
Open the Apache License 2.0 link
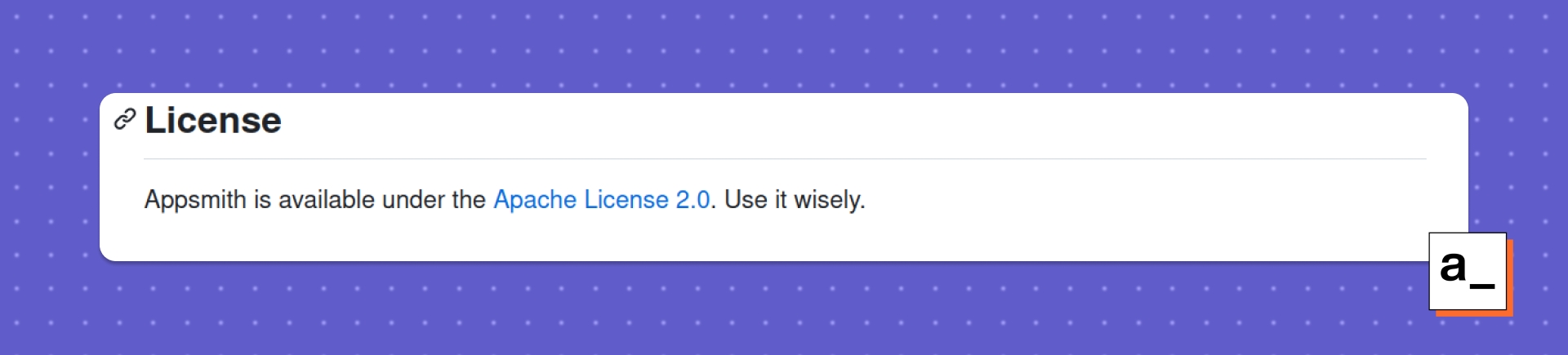click(x=602, y=199)
